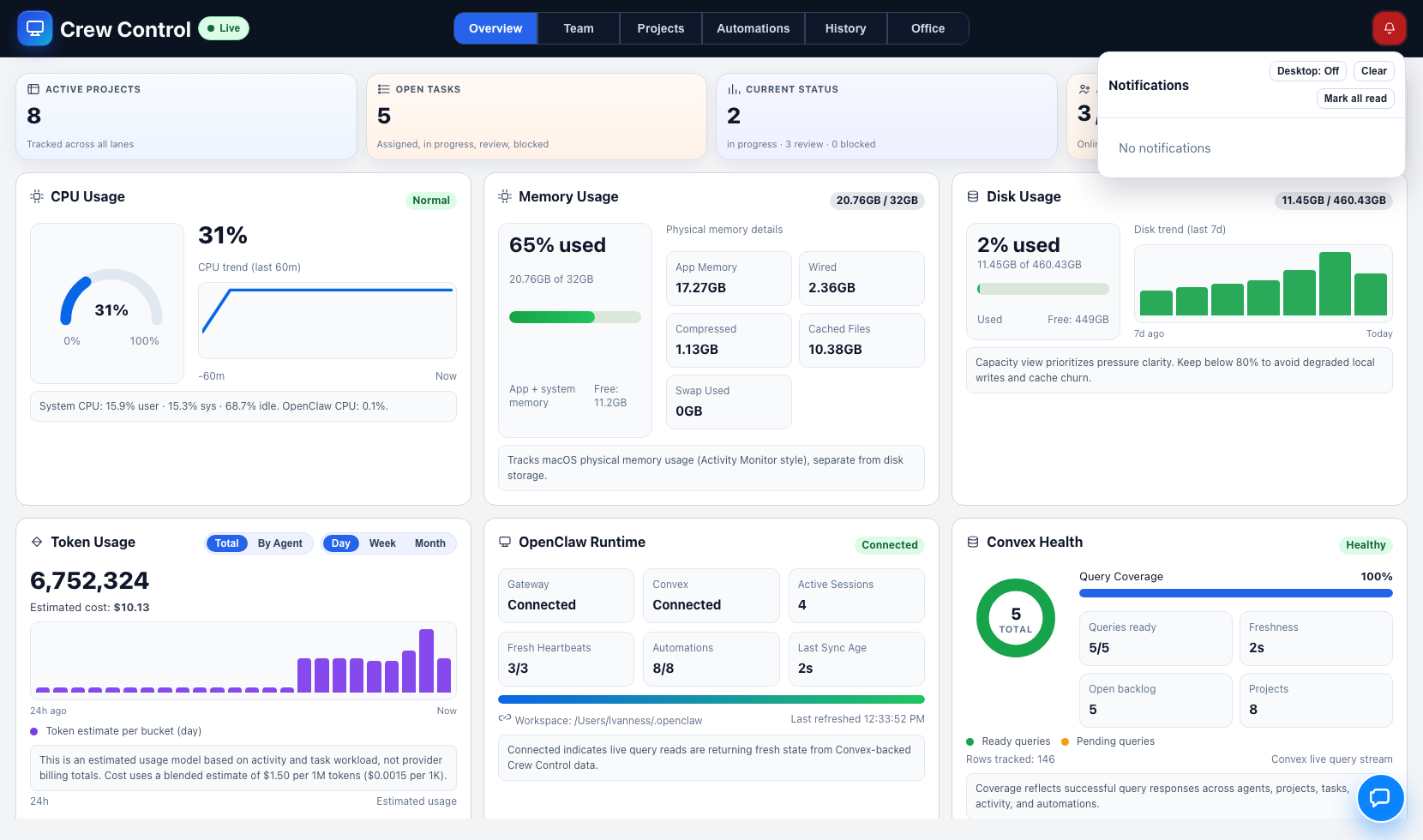Switch to the Automations tab

(753, 28)
